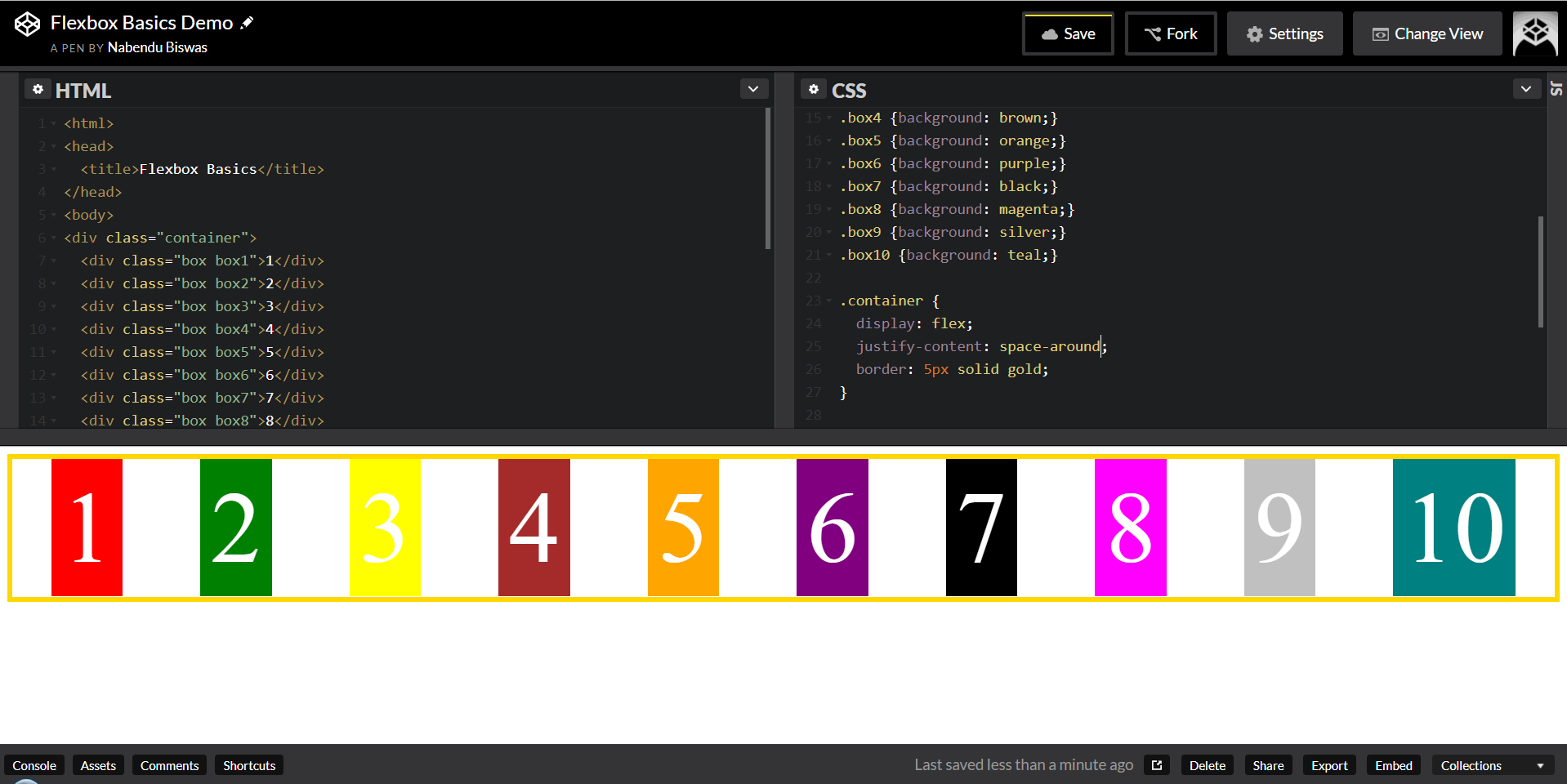
Task: Open HTML editor settings gear
Action: [38, 89]
